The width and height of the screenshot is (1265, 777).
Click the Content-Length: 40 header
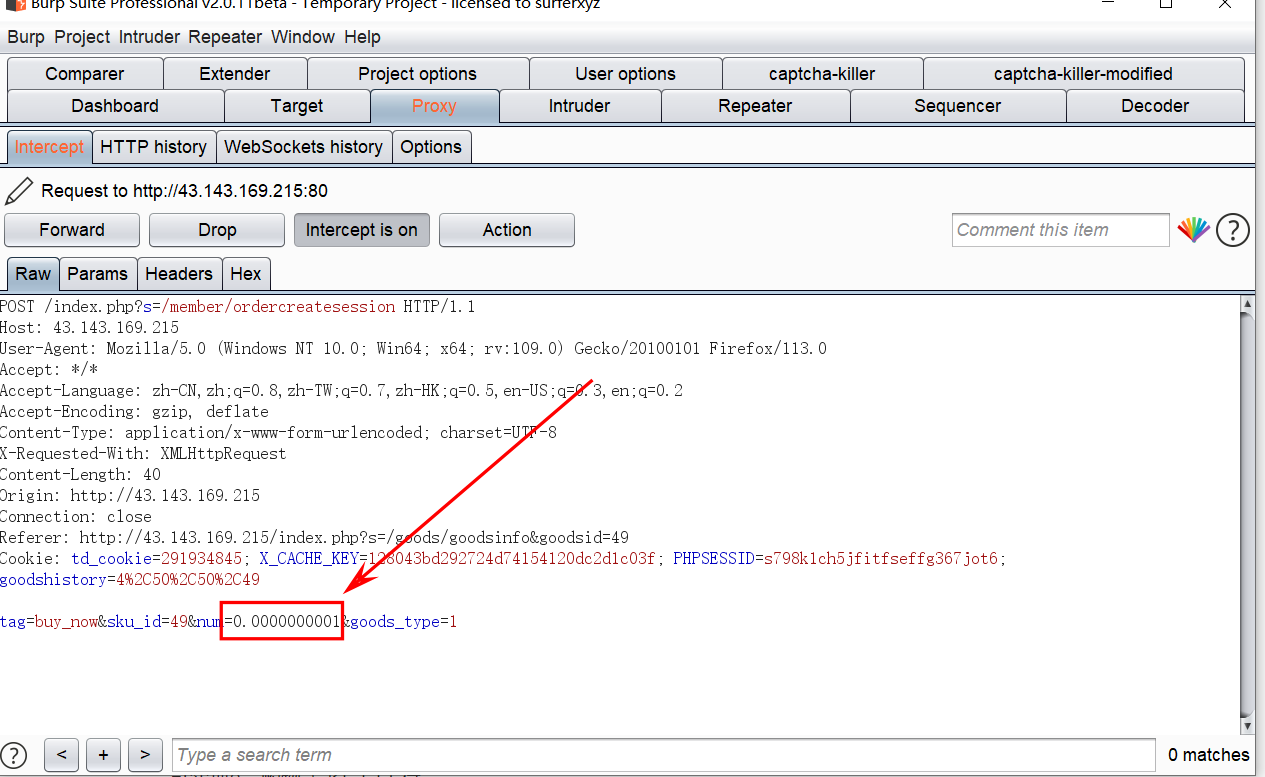(x=80, y=475)
